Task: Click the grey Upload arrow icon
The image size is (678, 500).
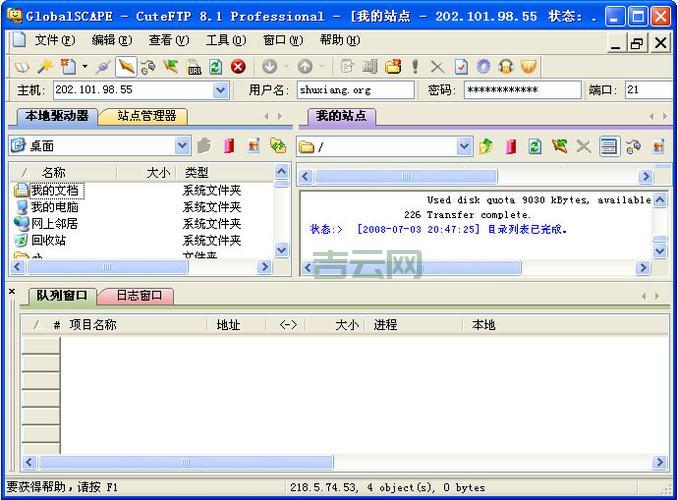Action: (305, 67)
